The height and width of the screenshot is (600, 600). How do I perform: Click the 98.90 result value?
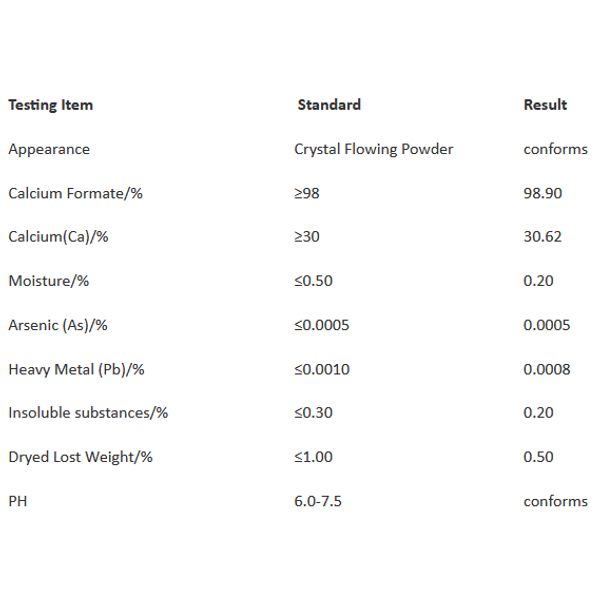(x=543, y=193)
